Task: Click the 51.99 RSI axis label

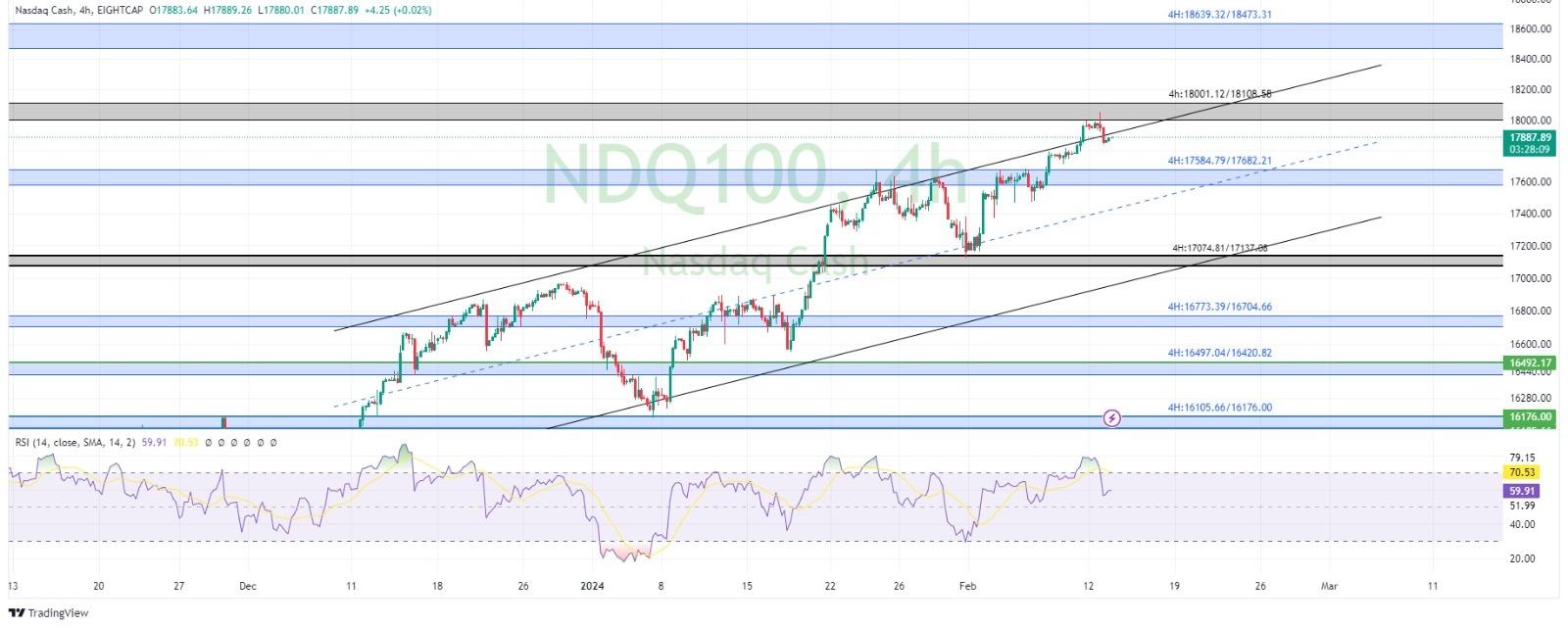Action: coord(1522,506)
